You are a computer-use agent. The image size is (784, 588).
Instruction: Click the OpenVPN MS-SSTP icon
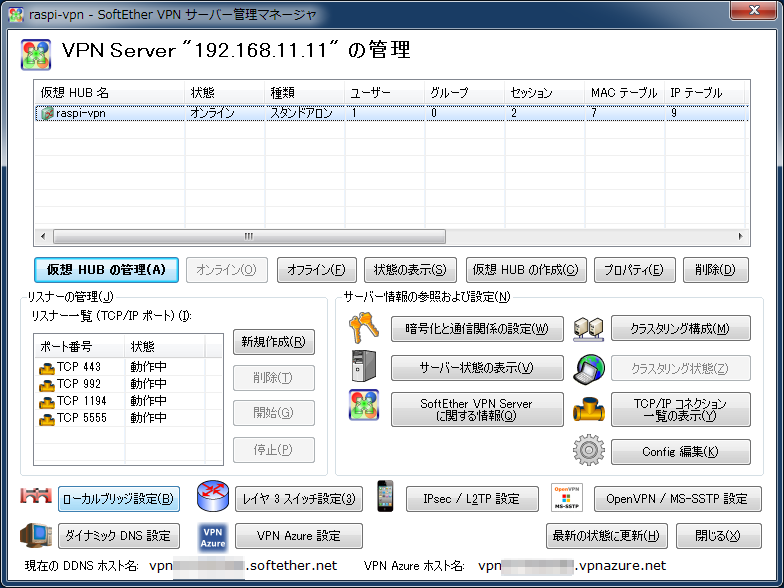tap(566, 497)
